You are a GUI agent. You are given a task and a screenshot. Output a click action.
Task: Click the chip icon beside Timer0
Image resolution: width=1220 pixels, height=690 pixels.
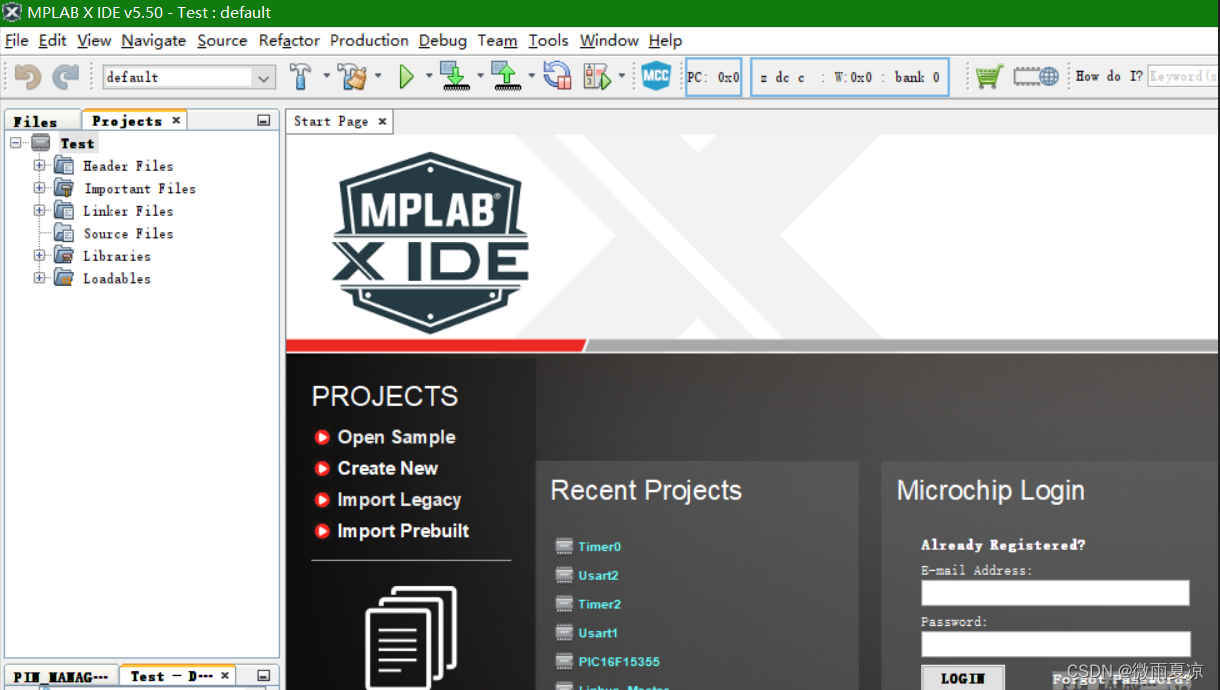coord(564,546)
